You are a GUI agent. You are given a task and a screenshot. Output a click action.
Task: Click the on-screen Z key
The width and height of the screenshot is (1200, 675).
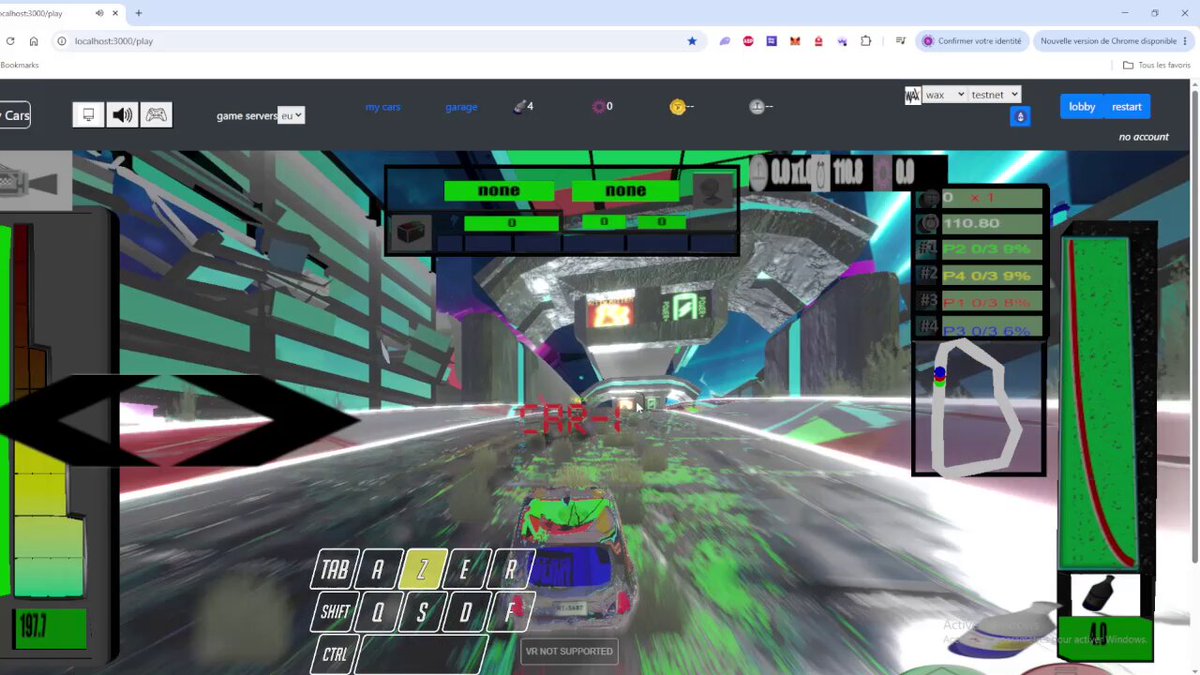(x=423, y=570)
